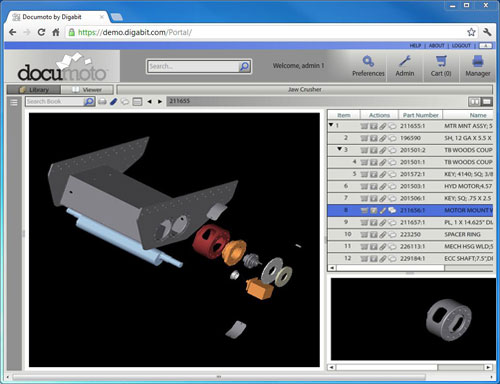Click into the Search Book field

pyautogui.click(x=55, y=101)
